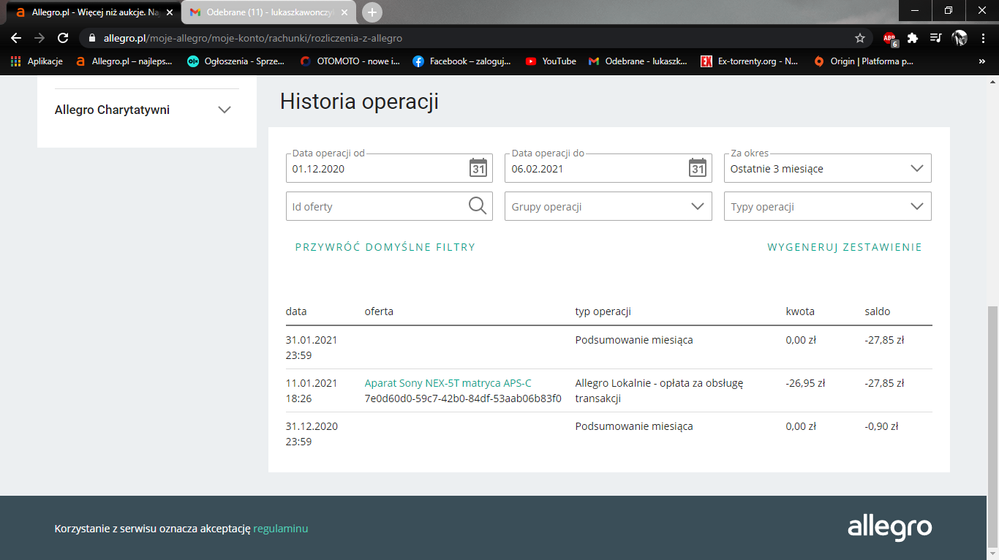Screen dimensions: 999x560
Task: Open 'Grupy operacji' dropdown
Action: pos(608,206)
